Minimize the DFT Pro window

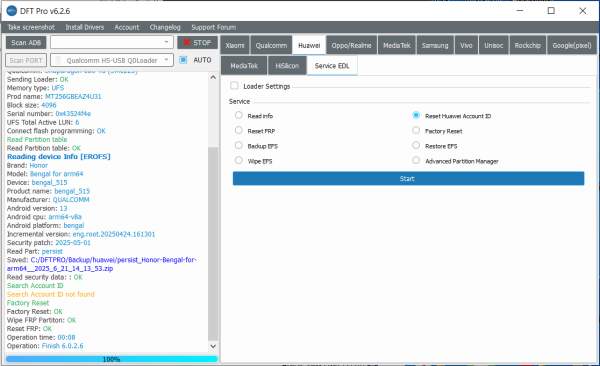520,11
